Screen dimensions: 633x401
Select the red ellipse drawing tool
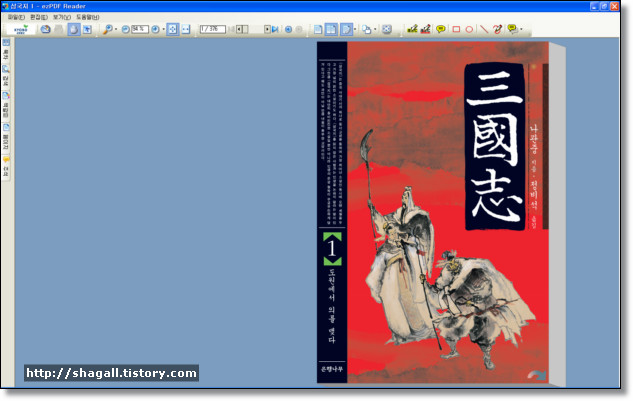click(469, 29)
